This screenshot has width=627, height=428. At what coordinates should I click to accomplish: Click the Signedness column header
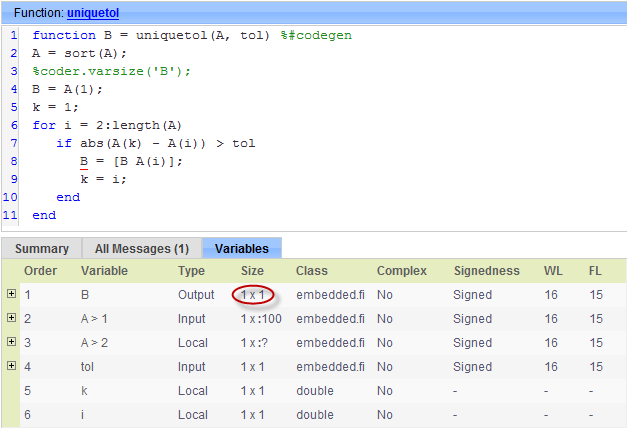click(x=486, y=271)
